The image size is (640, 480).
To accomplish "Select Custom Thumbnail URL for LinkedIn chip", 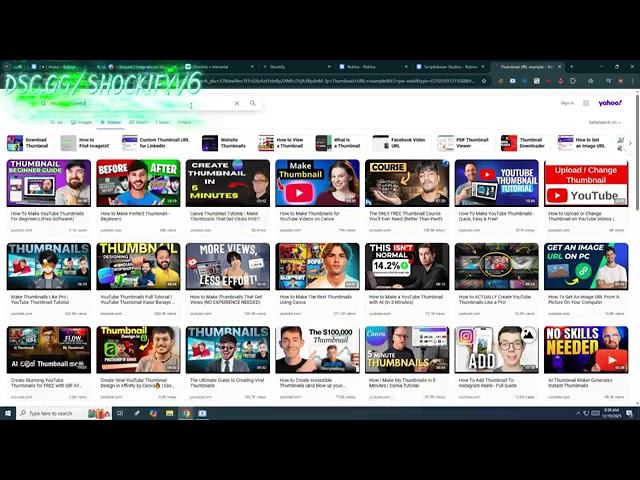I will click(157, 143).
